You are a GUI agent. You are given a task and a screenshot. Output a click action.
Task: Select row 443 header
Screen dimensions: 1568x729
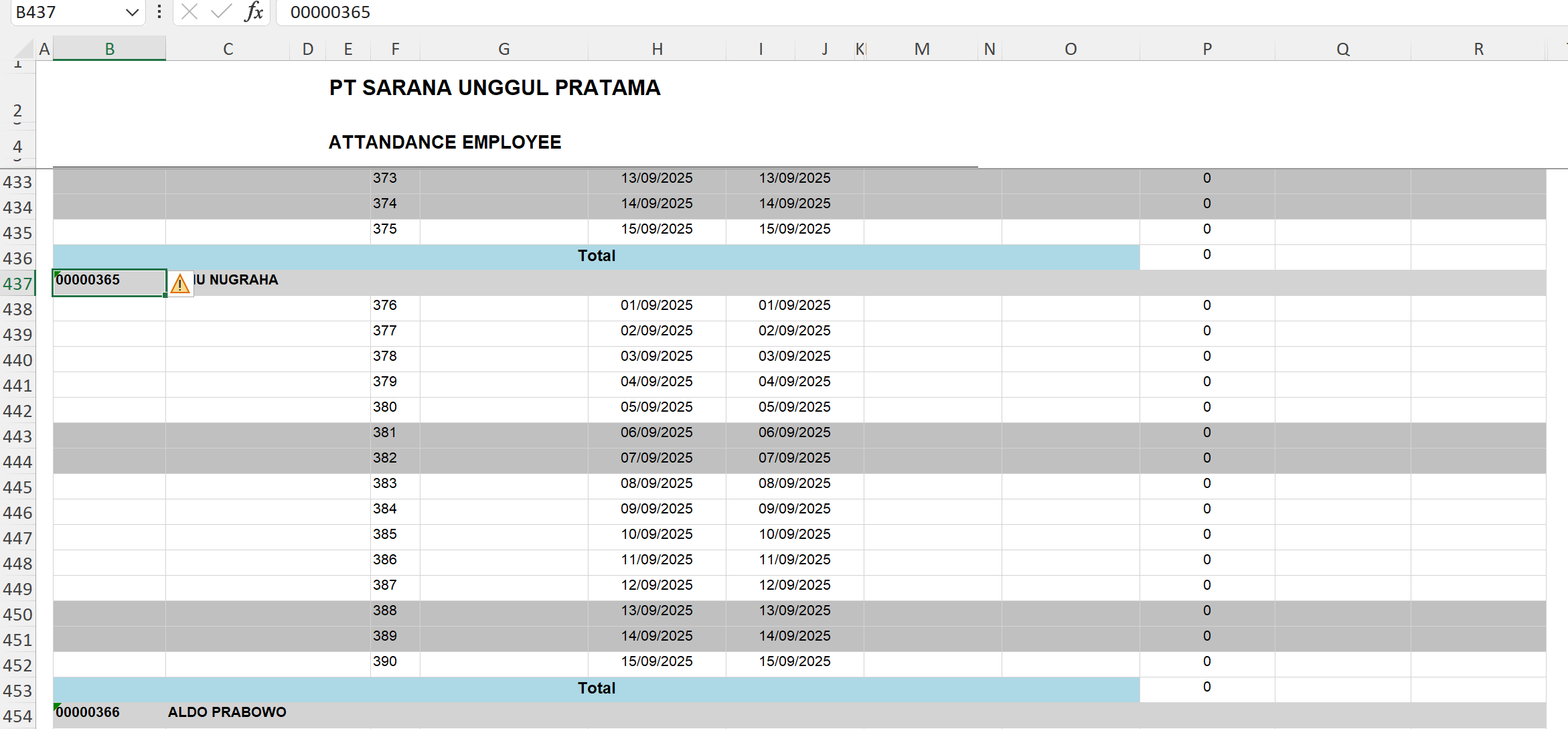(17, 436)
